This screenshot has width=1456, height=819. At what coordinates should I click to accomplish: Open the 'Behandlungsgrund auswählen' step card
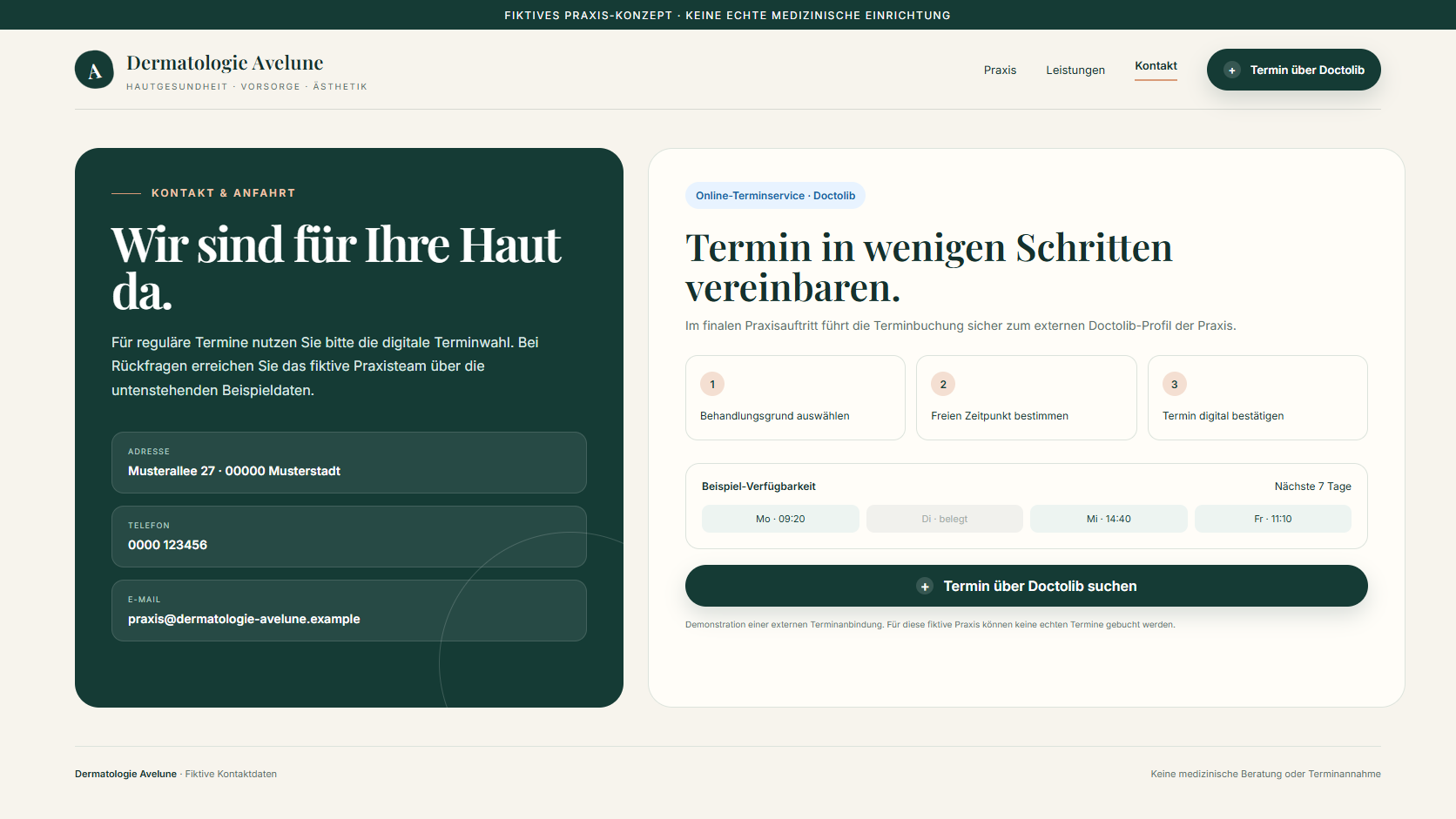click(x=795, y=398)
